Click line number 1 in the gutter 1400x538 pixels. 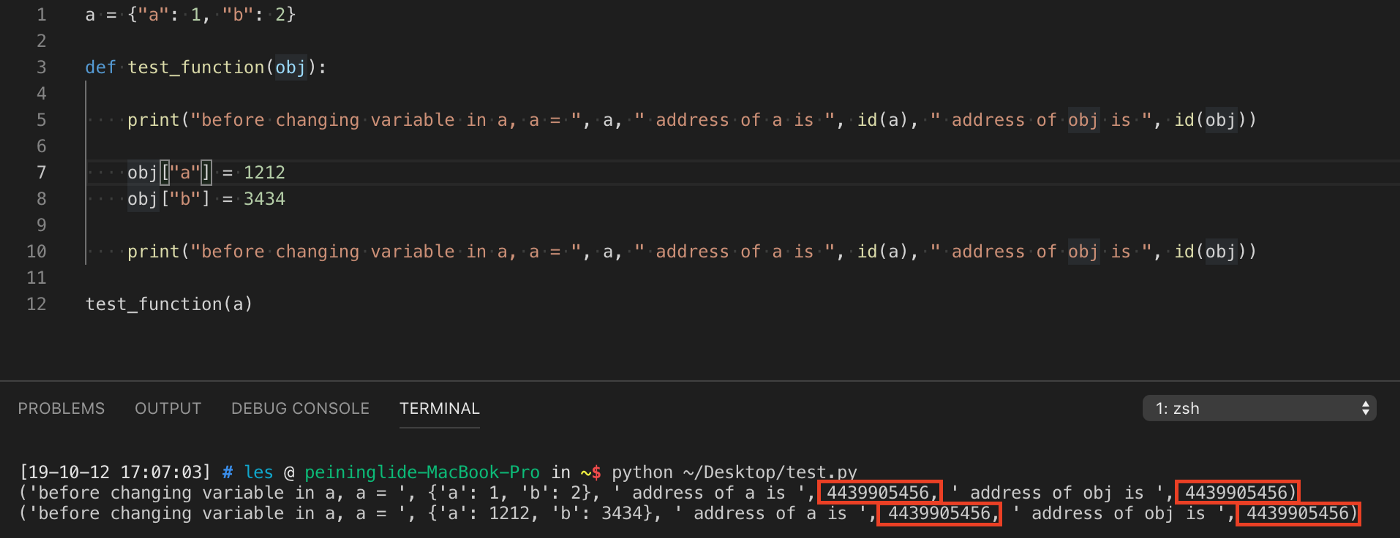point(40,15)
